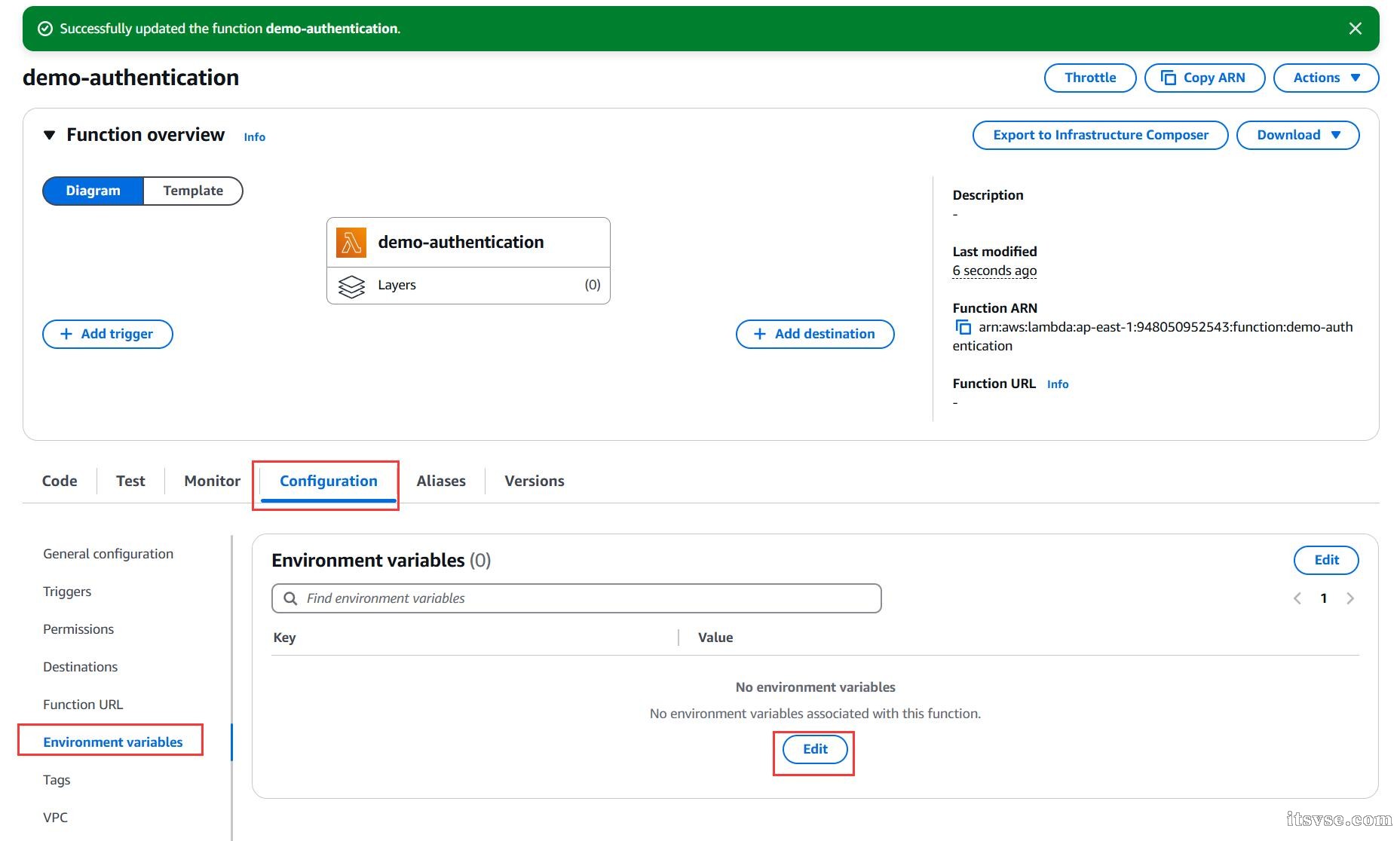The image size is (1400, 841).
Task: Open Info link next to Function overview
Action: click(254, 137)
